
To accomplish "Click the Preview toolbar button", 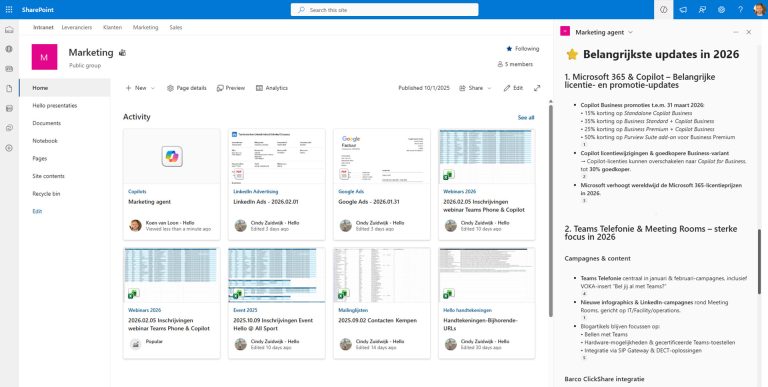I will coord(231,88).
